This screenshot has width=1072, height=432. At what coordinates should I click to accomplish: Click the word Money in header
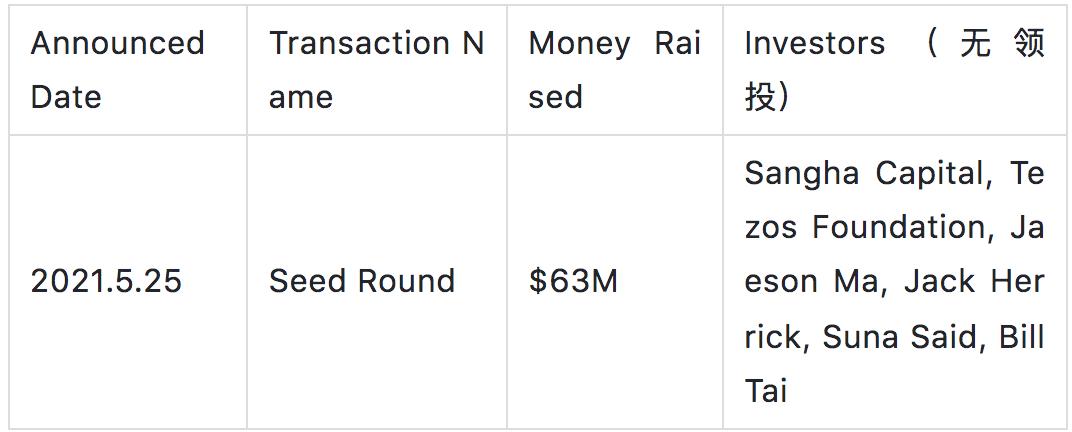[x=579, y=44]
